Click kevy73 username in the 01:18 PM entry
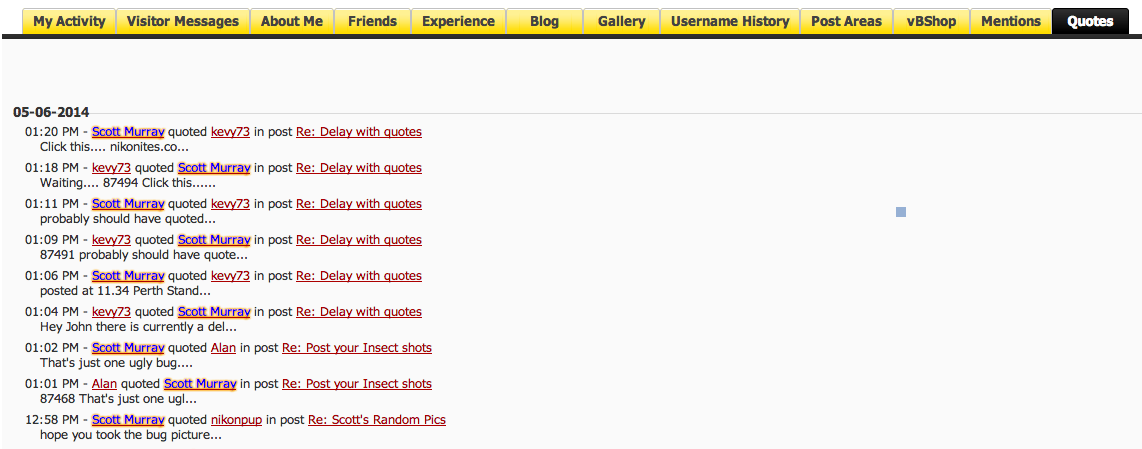This screenshot has height=449, width=1142. [111, 168]
